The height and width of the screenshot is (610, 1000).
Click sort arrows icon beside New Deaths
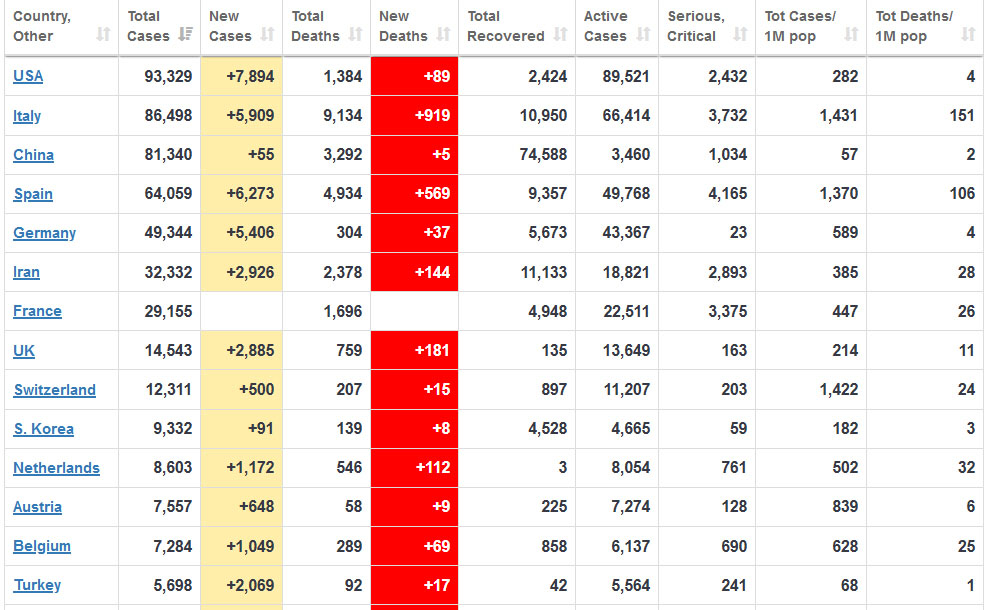pyautogui.click(x=444, y=36)
